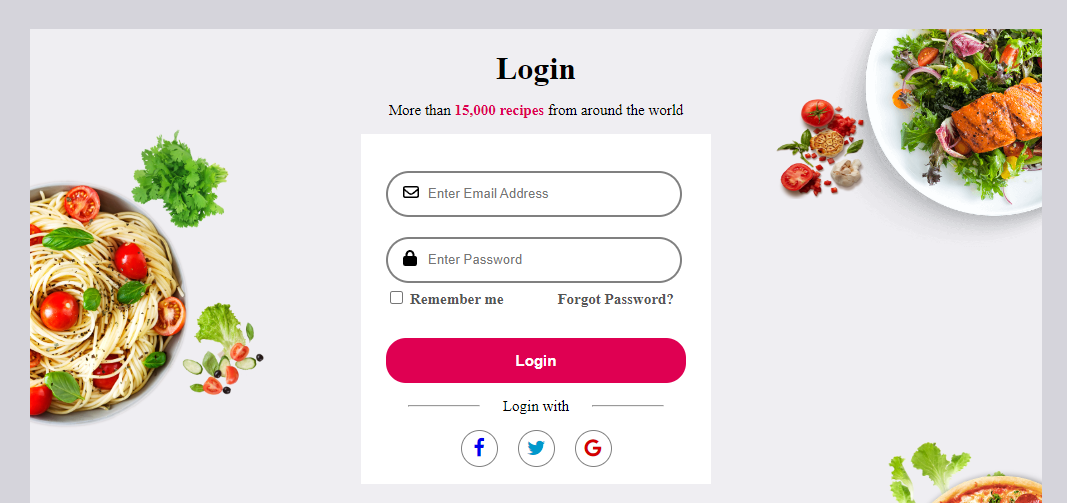Open the Forgot Password? link
Viewport: 1067px width, 503px height.
tap(615, 299)
